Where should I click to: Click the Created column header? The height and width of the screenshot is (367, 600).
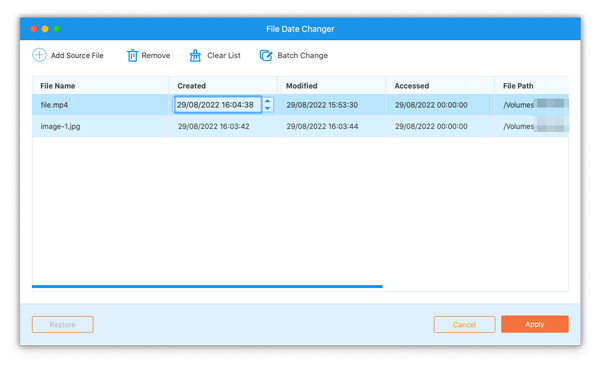[223, 86]
